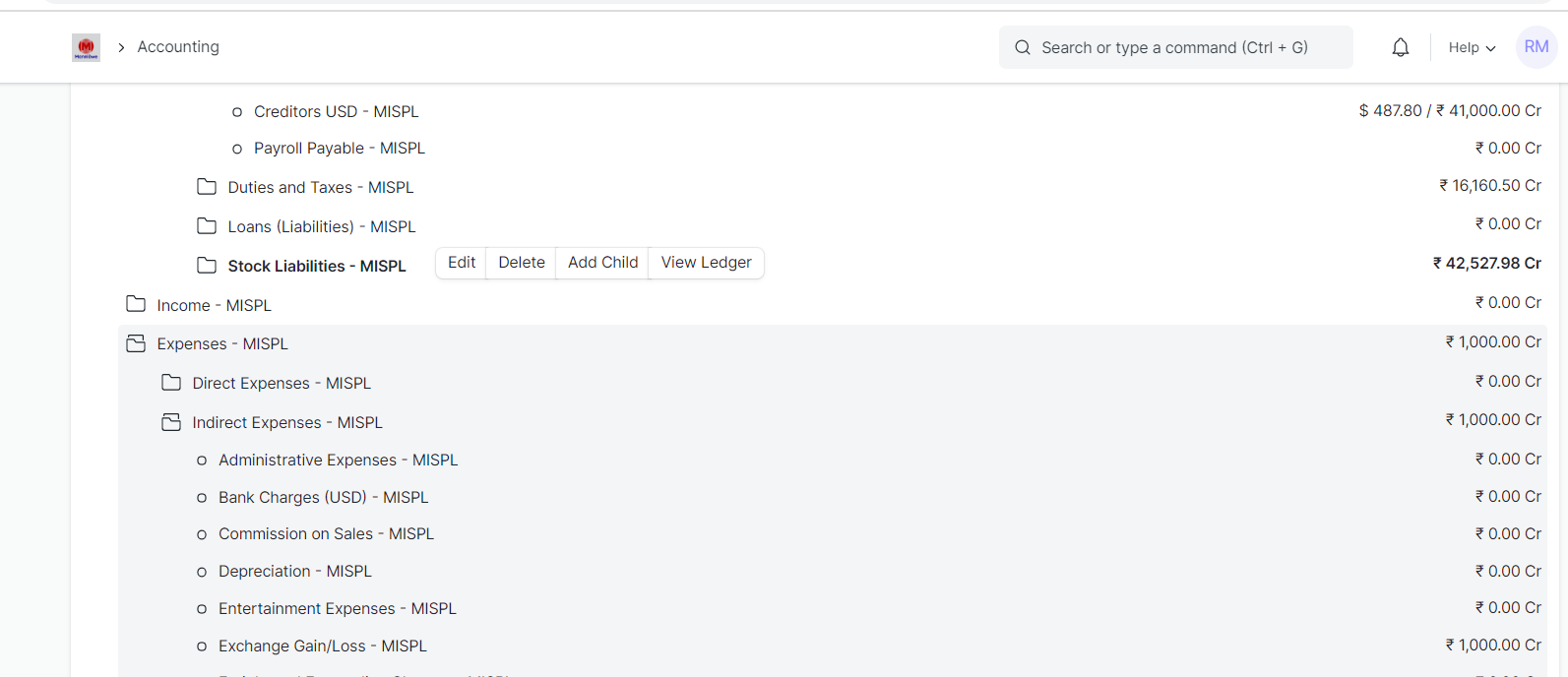Click Exchange Gain/Loss ₹ 1,000.00 Cr balance
Screen dimensions: 1568x677
tap(1493, 645)
